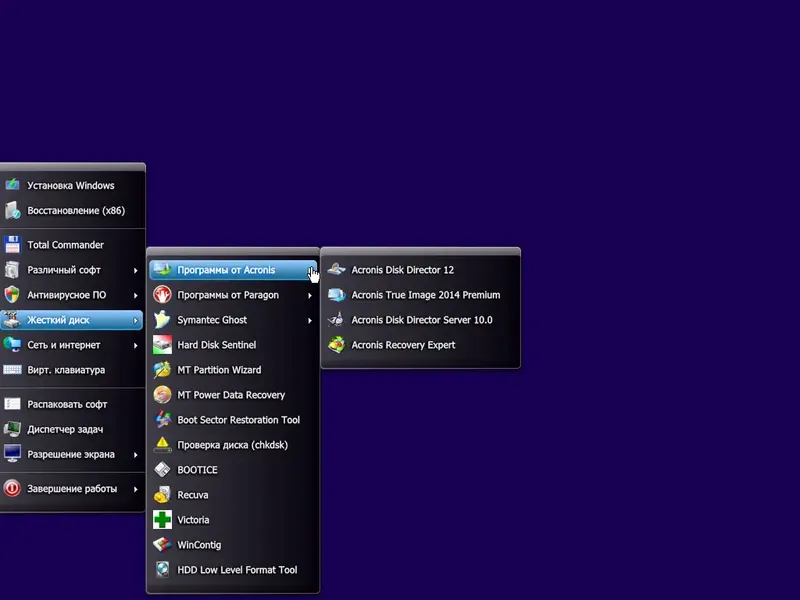Click the Recuva icon
This screenshot has height=600, width=800.
click(x=162, y=495)
